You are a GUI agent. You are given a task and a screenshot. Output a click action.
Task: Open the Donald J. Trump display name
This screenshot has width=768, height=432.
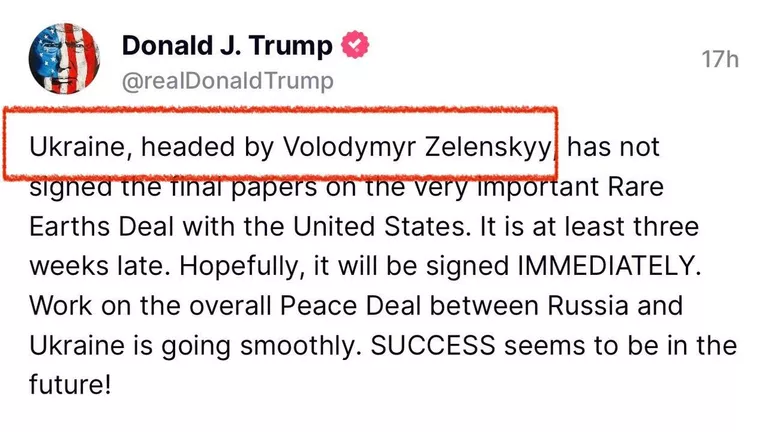coord(228,45)
